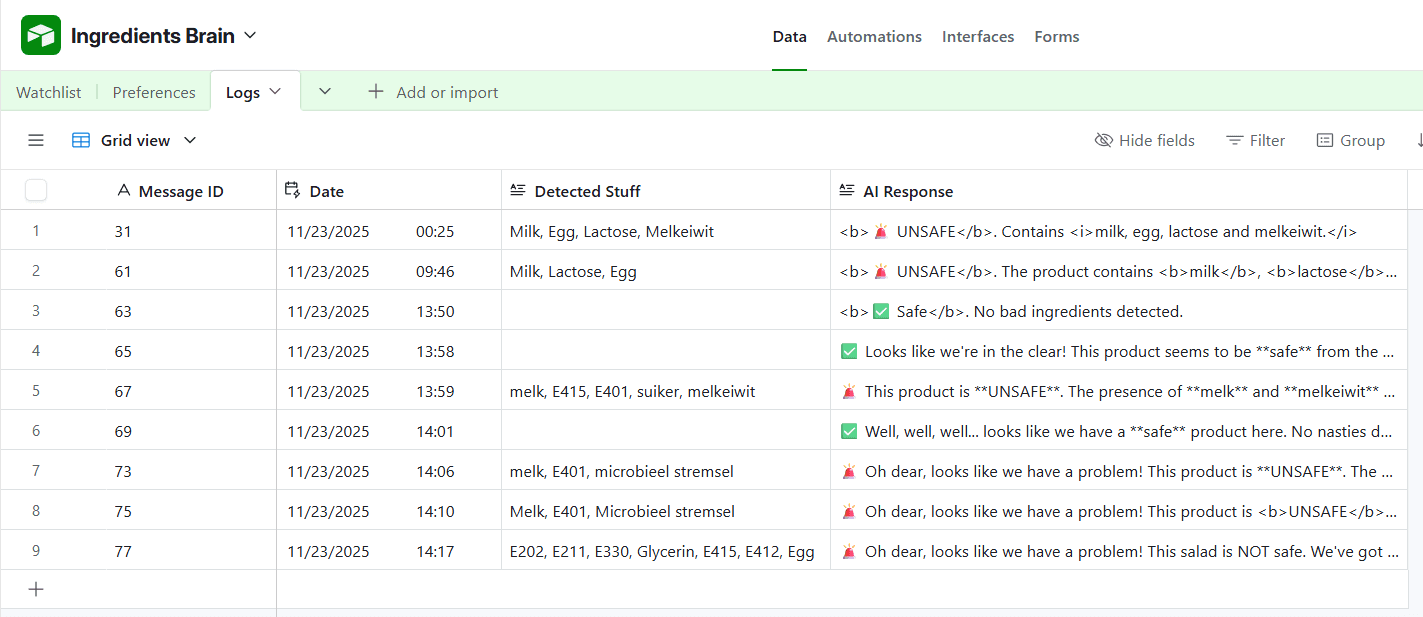Select the Detected Stuff cell for message 77
The width and height of the screenshot is (1423, 617).
664,551
